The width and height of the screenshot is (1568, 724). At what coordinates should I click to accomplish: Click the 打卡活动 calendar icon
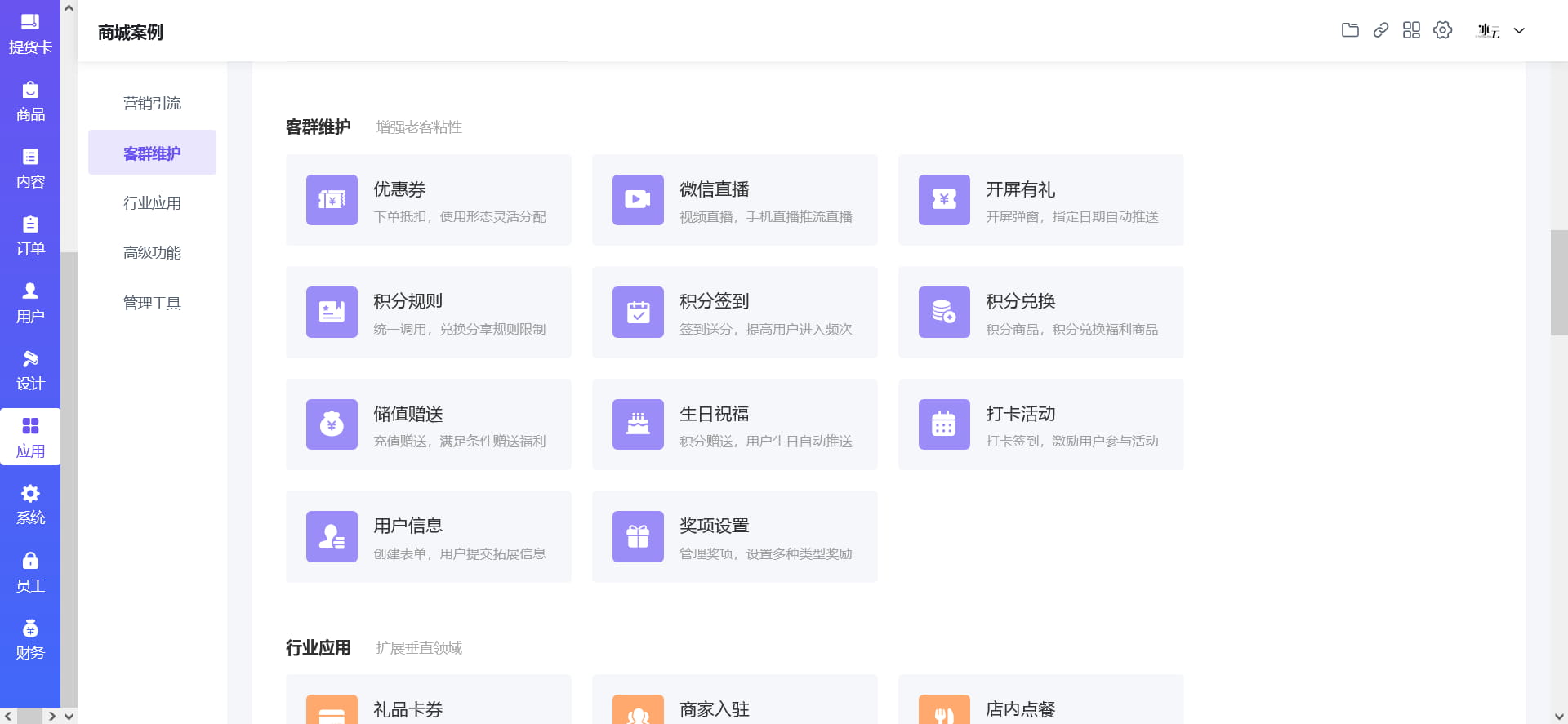click(x=944, y=424)
